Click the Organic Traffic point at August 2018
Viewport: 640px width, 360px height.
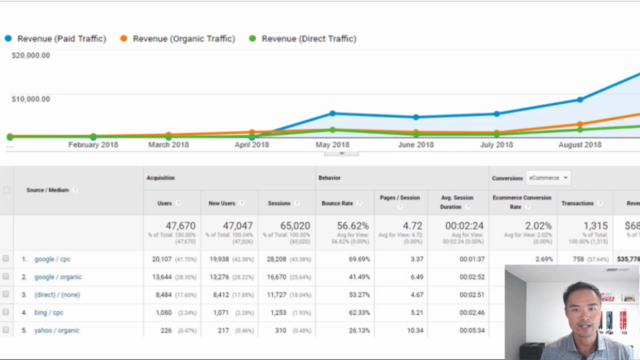tap(580, 124)
